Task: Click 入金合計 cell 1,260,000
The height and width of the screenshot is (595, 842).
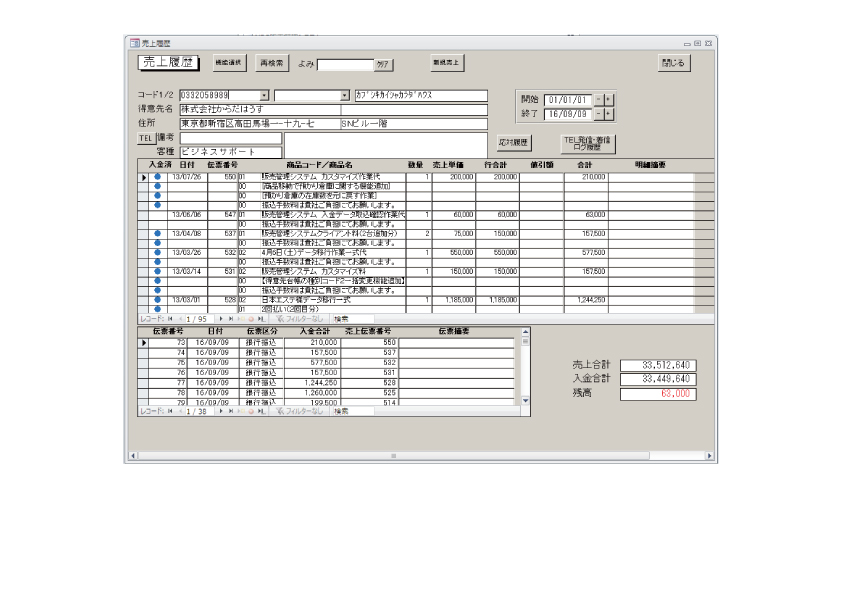Action: [312, 393]
